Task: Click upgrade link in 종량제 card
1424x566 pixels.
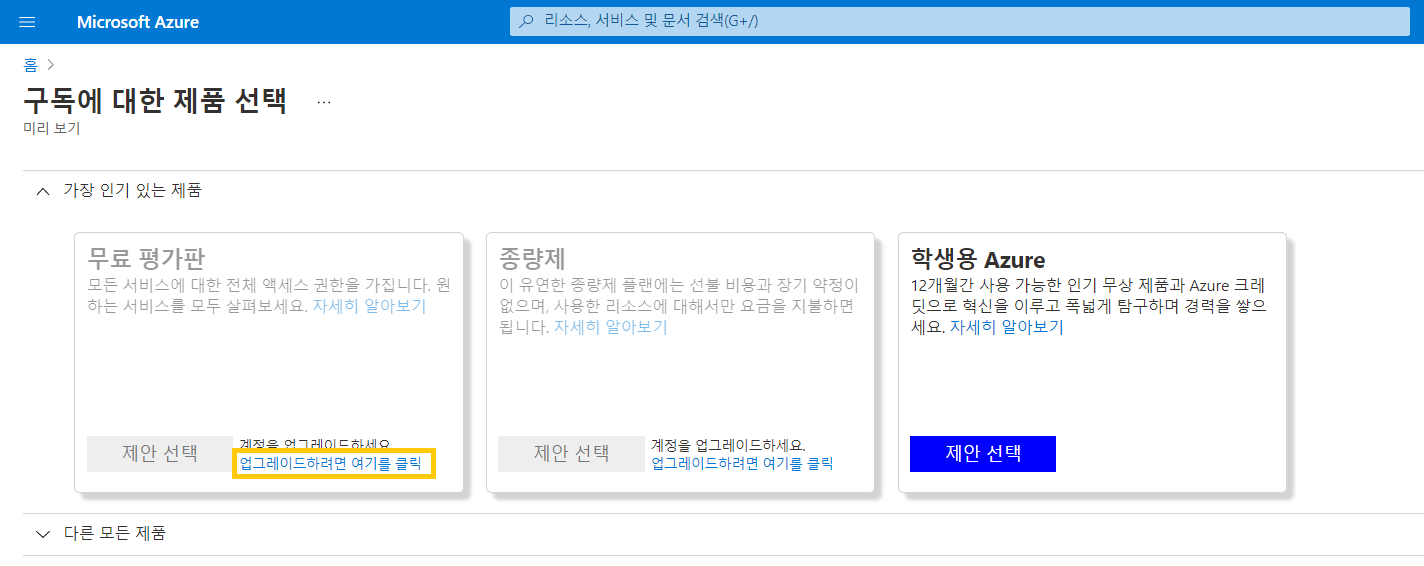Action: pos(742,464)
